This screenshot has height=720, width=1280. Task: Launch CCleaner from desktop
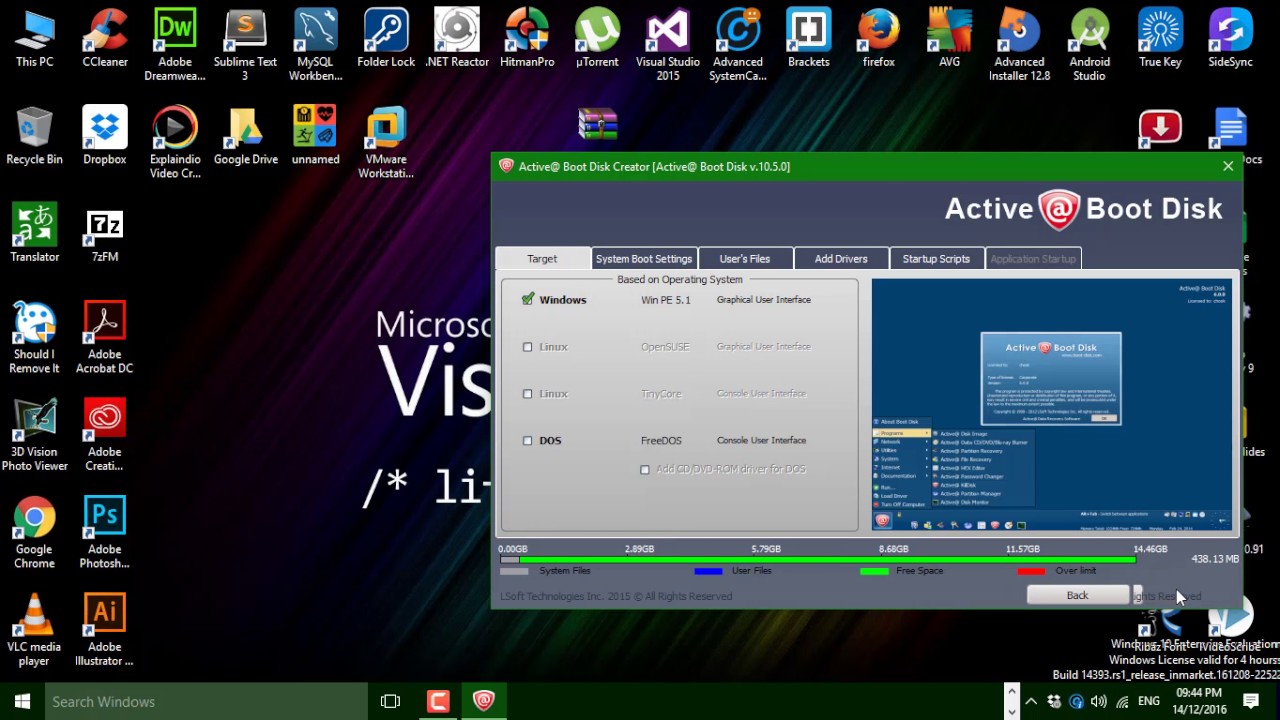(105, 40)
